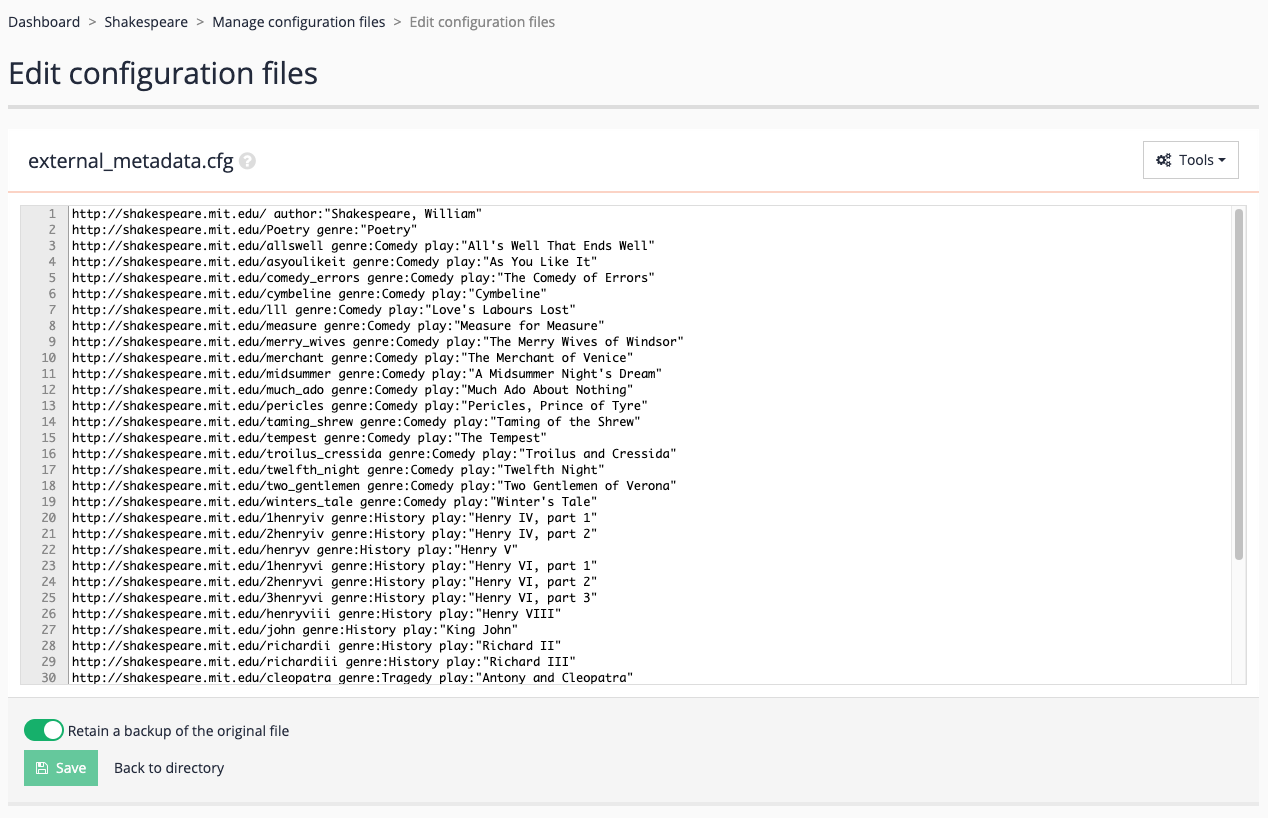This screenshot has height=818, width=1268.
Task: Go back to directory
Action: [x=169, y=768]
